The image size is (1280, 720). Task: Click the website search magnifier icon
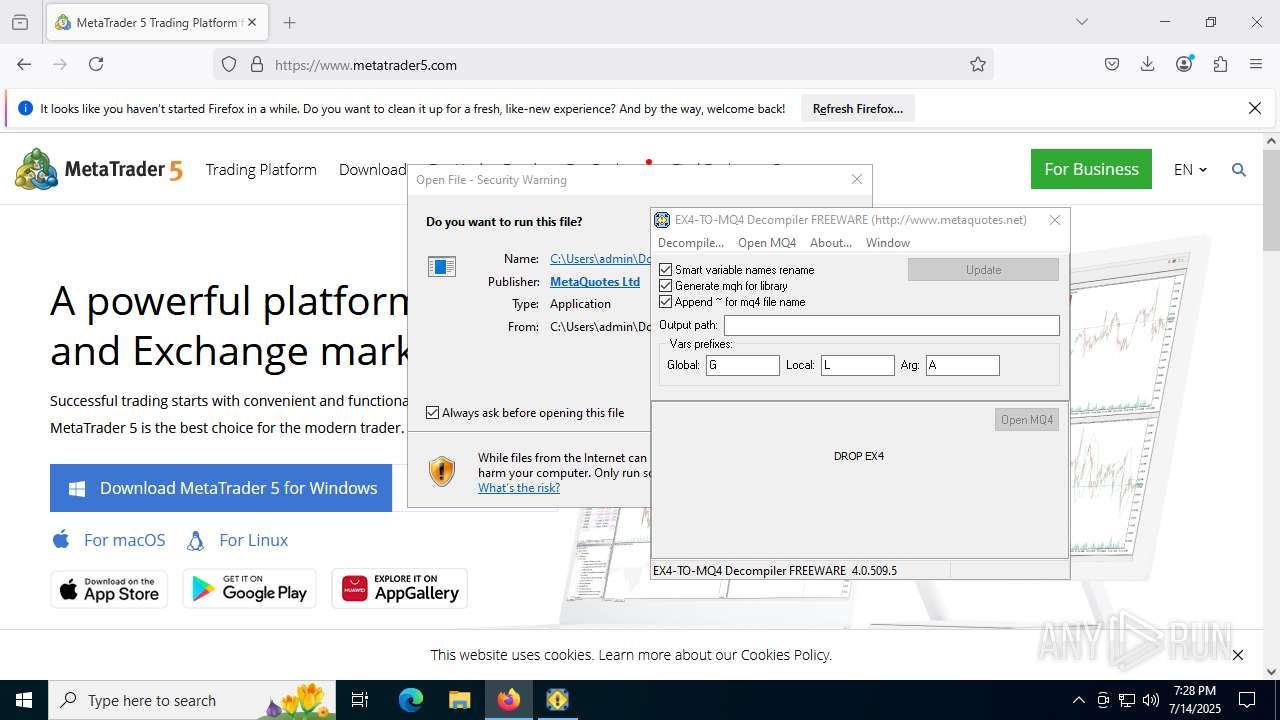point(1239,170)
